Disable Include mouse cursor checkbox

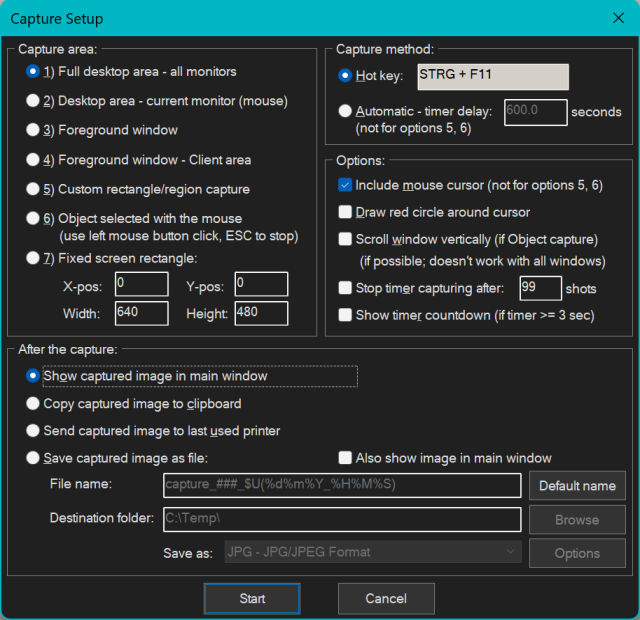pos(346,186)
